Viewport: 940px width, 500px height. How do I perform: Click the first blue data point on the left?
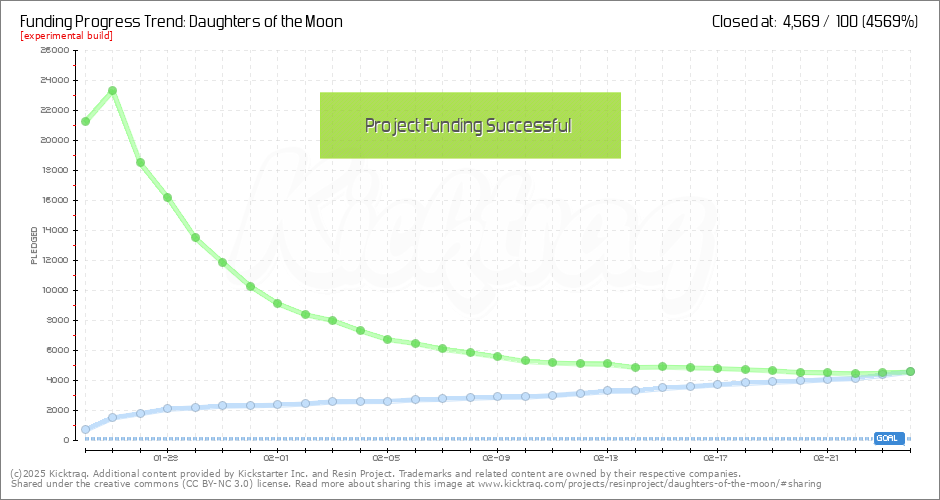(86, 429)
